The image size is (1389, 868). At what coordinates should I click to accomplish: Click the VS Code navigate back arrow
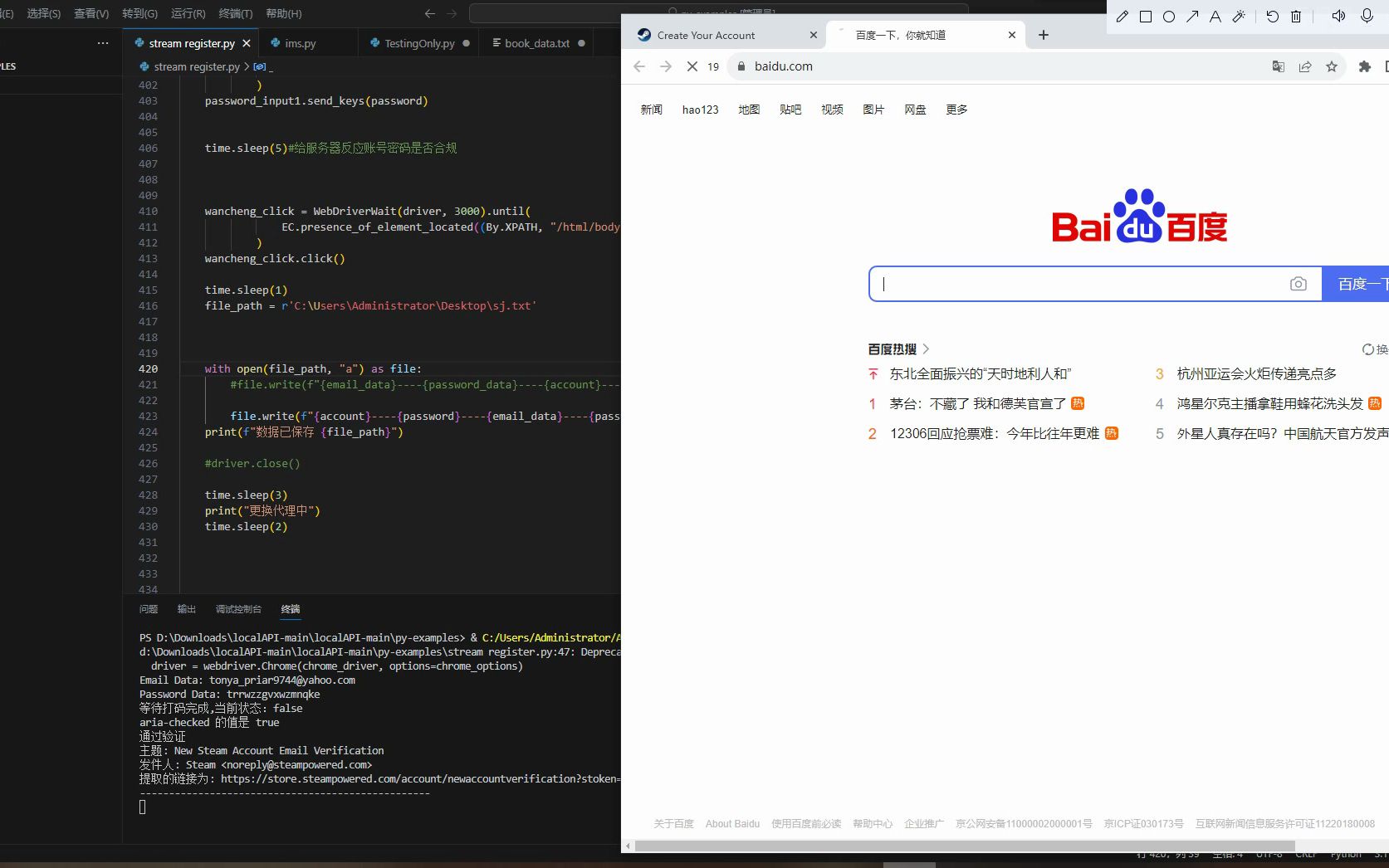coord(429,13)
